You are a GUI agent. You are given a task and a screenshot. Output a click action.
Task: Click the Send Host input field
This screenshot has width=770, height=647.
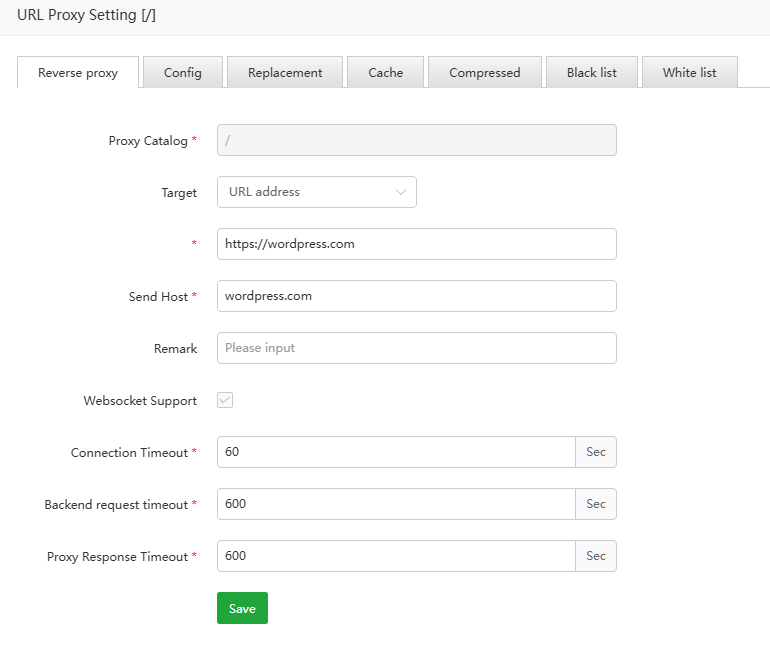pos(416,296)
